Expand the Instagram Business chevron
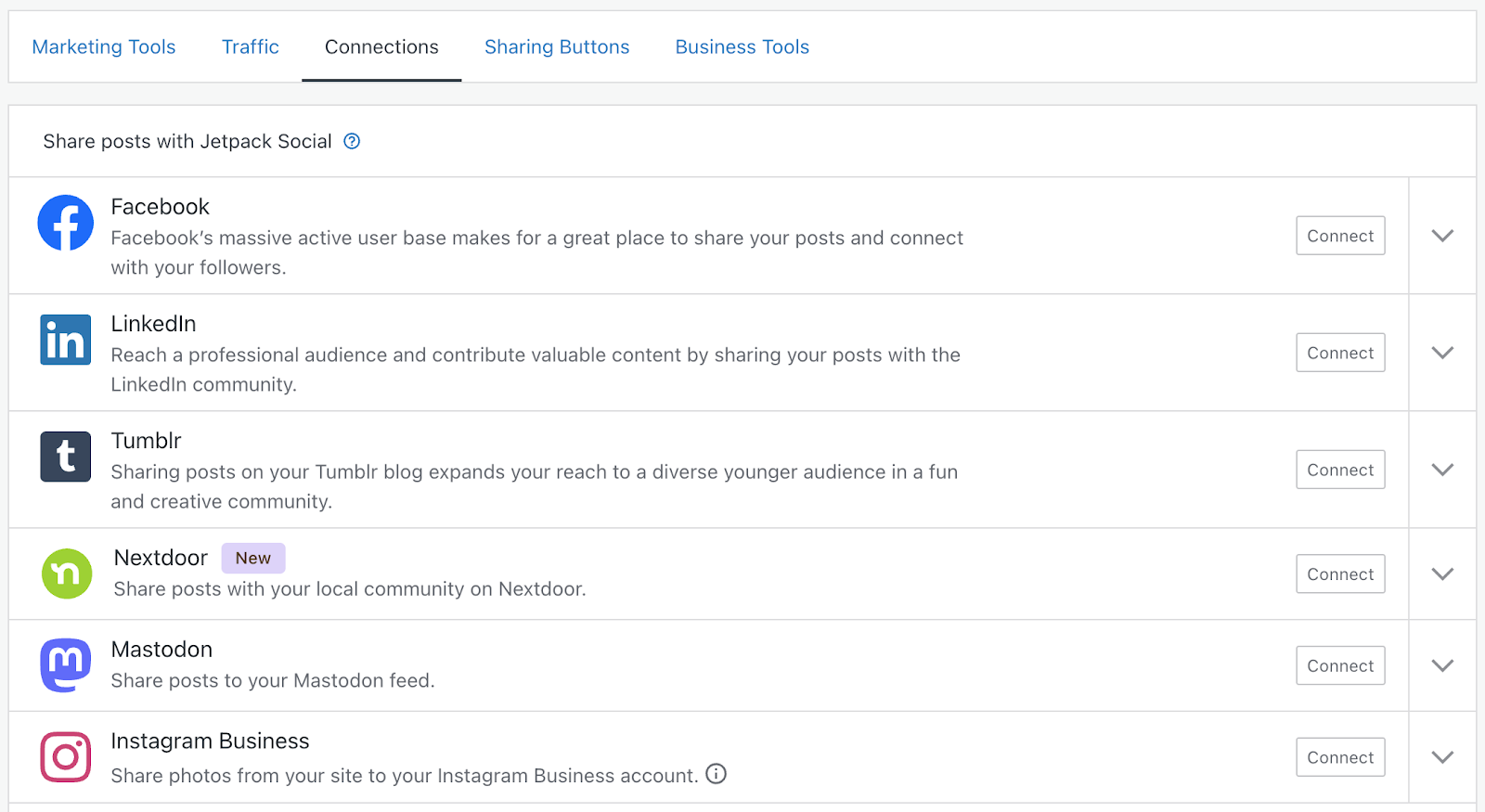Image resolution: width=1485 pixels, height=812 pixels. point(1442,757)
